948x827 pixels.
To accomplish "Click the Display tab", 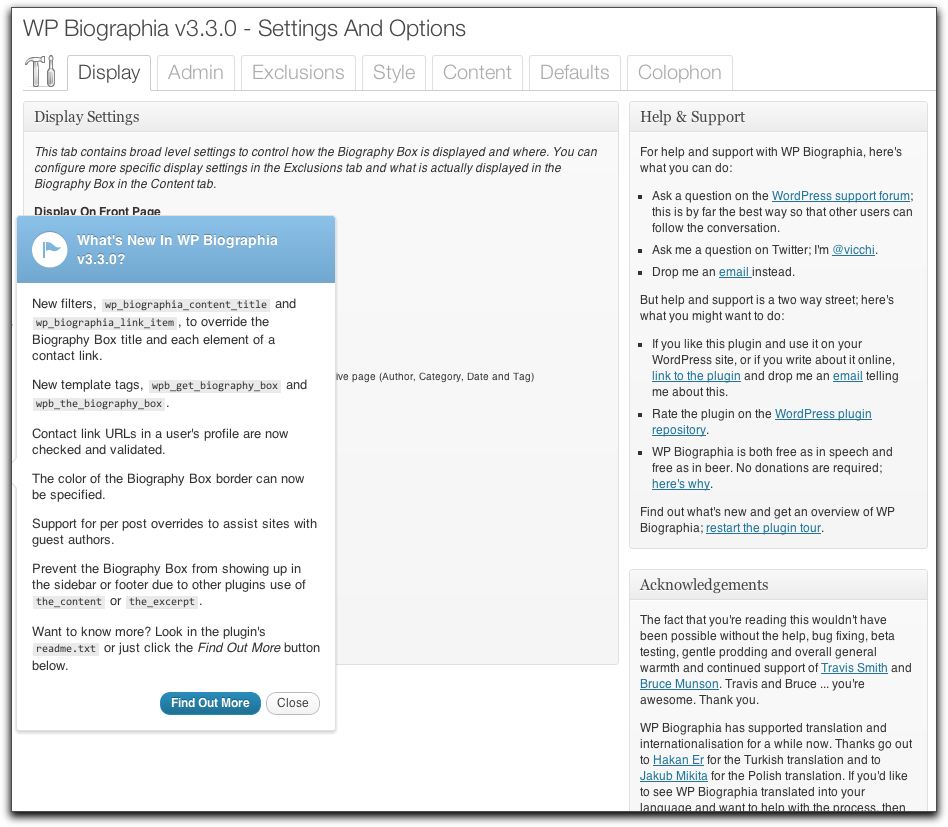I will pyautogui.click(x=109, y=73).
